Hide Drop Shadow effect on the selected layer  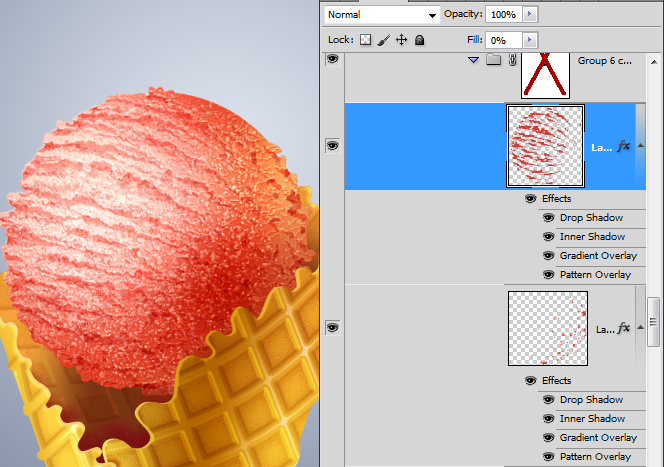tap(548, 218)
